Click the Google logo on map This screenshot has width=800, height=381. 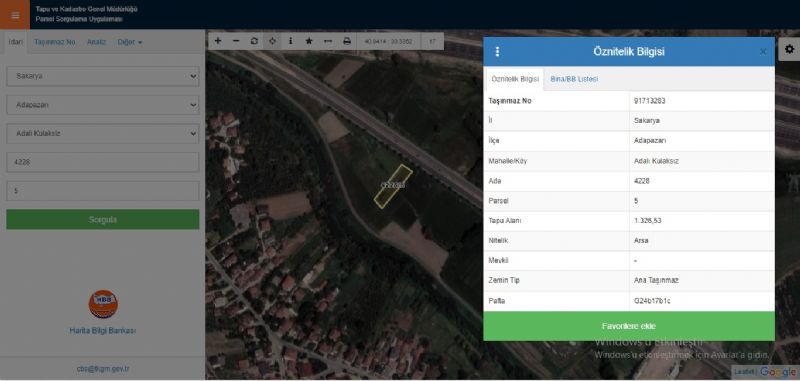(778, 372)
